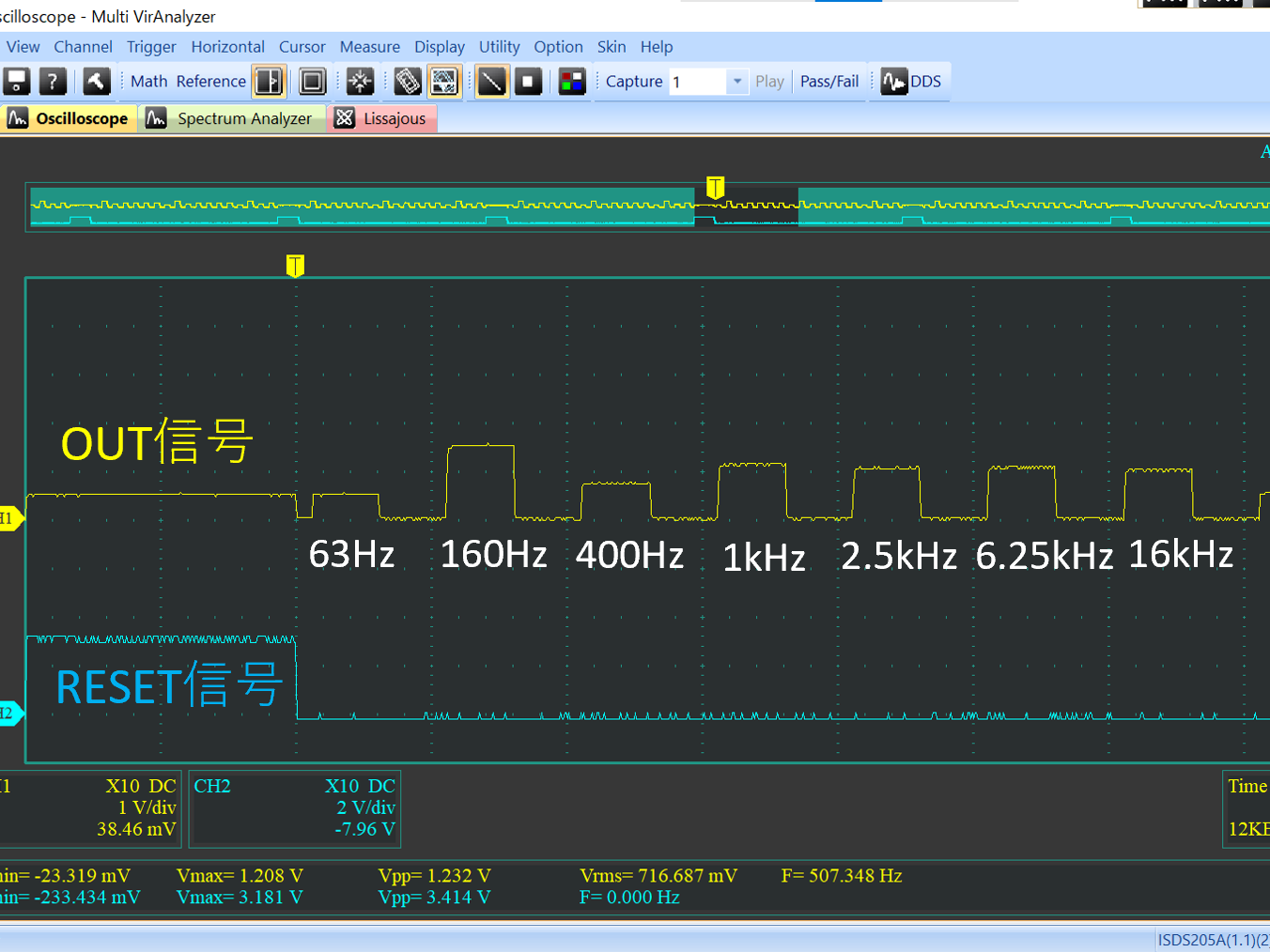Screen dimensions: 1270x952
Task: Click the tilted rectangle toolbar icon
Action: (407, 82)
